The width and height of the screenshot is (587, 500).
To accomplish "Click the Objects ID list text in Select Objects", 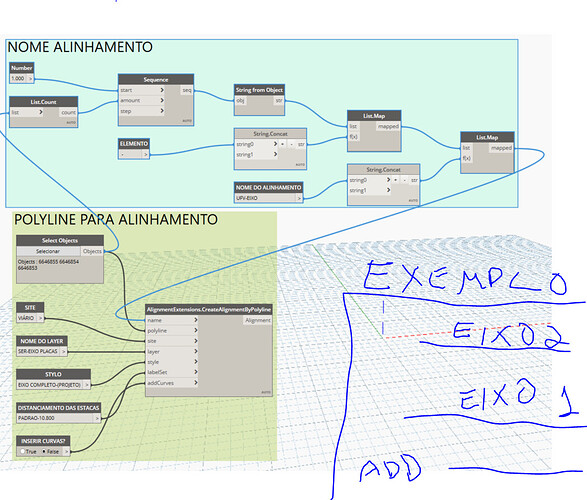I will [48, 265].
